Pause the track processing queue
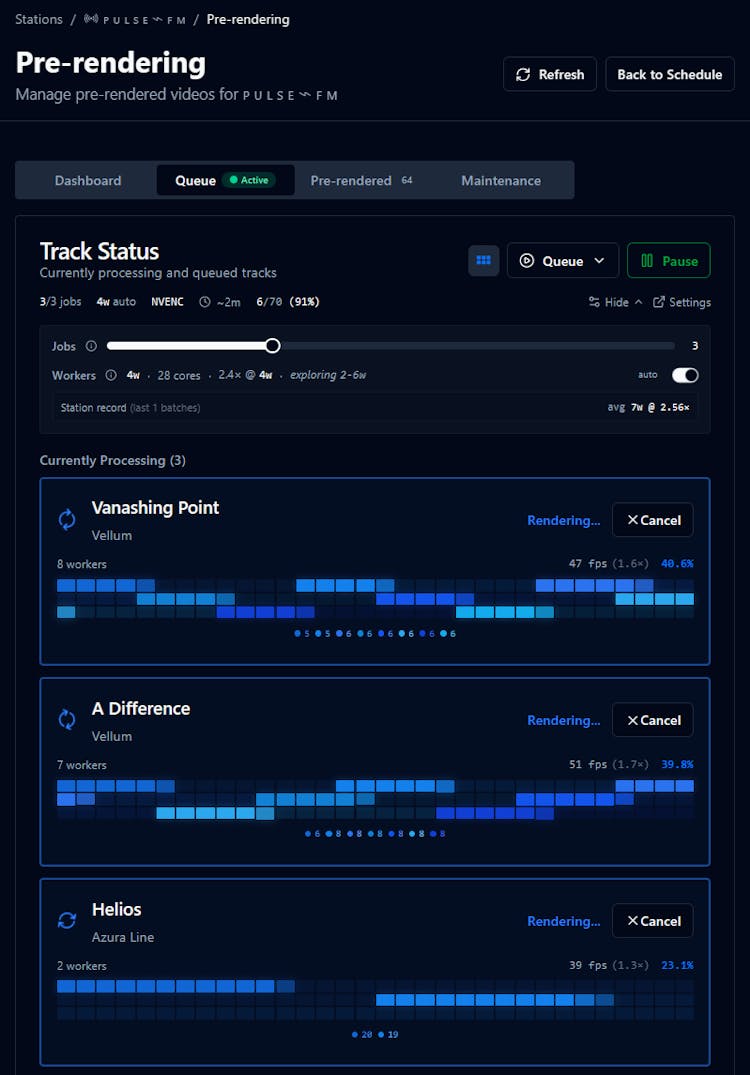This screenshot has height=1075, width=750. tap(668, 261)
